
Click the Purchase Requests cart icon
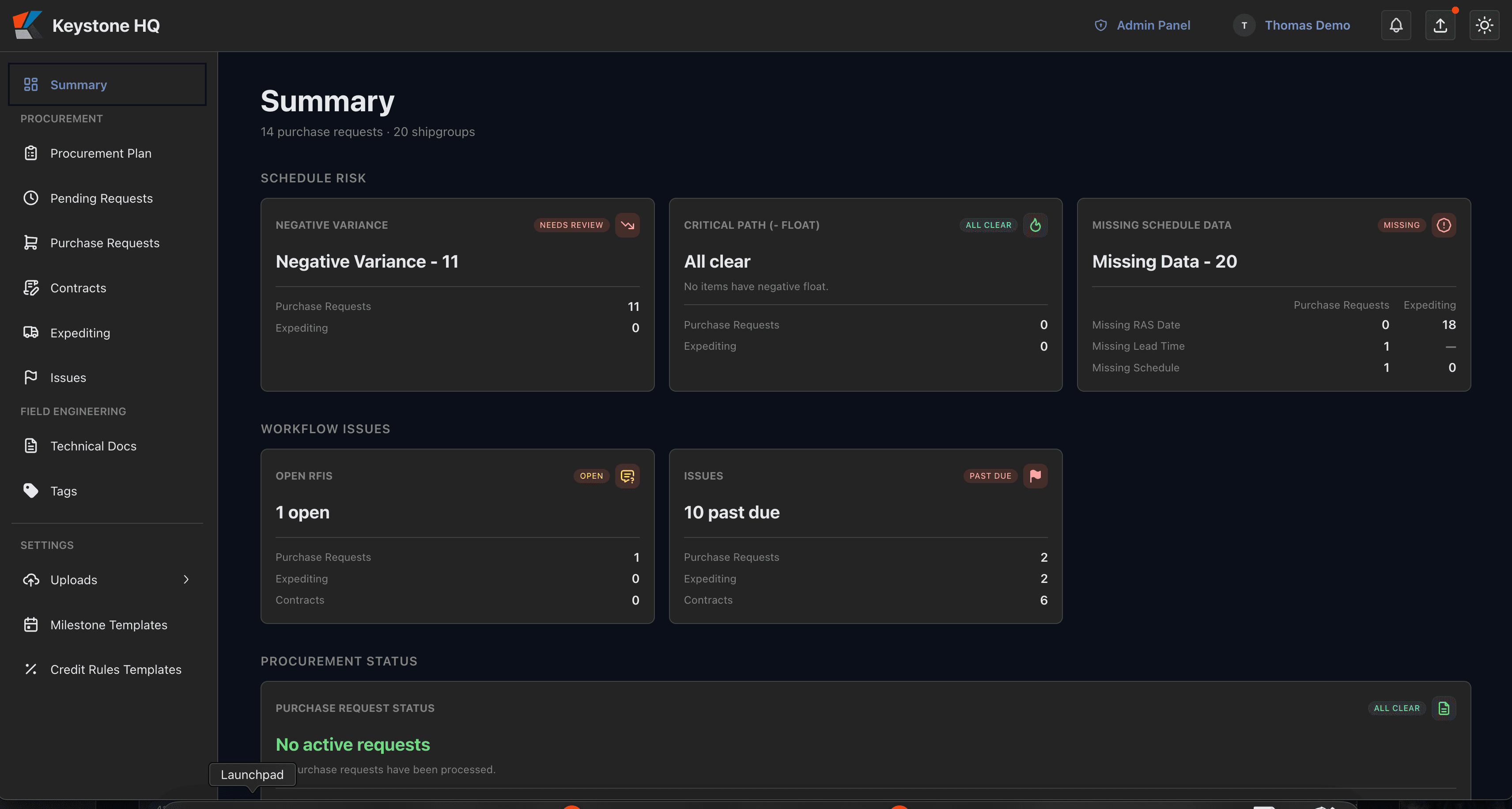(30, 243)
